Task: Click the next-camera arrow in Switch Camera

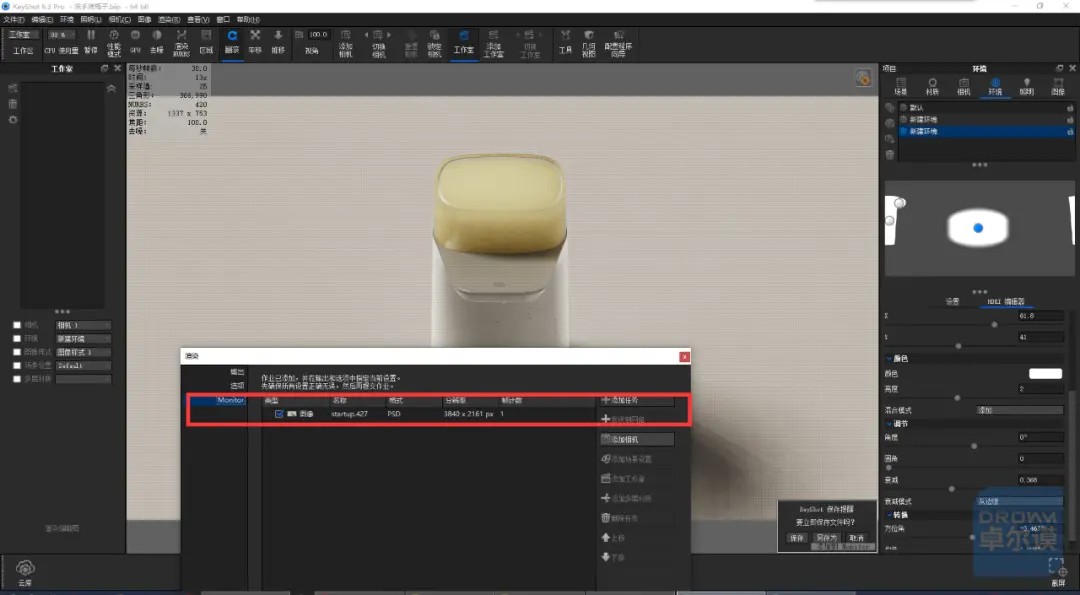Action: [x=389, y=34]
